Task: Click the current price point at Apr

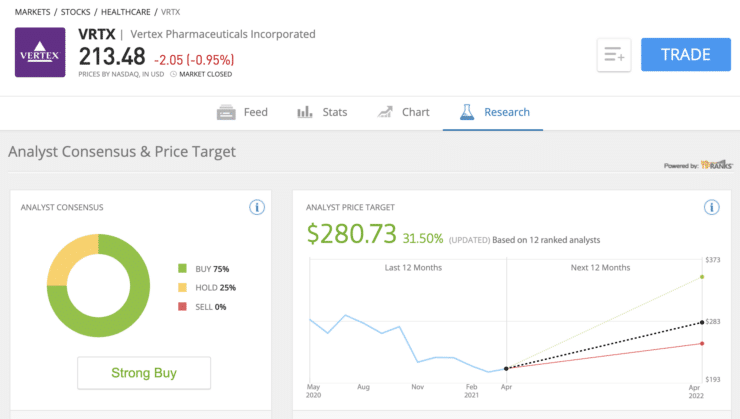Action: [506, 369]
